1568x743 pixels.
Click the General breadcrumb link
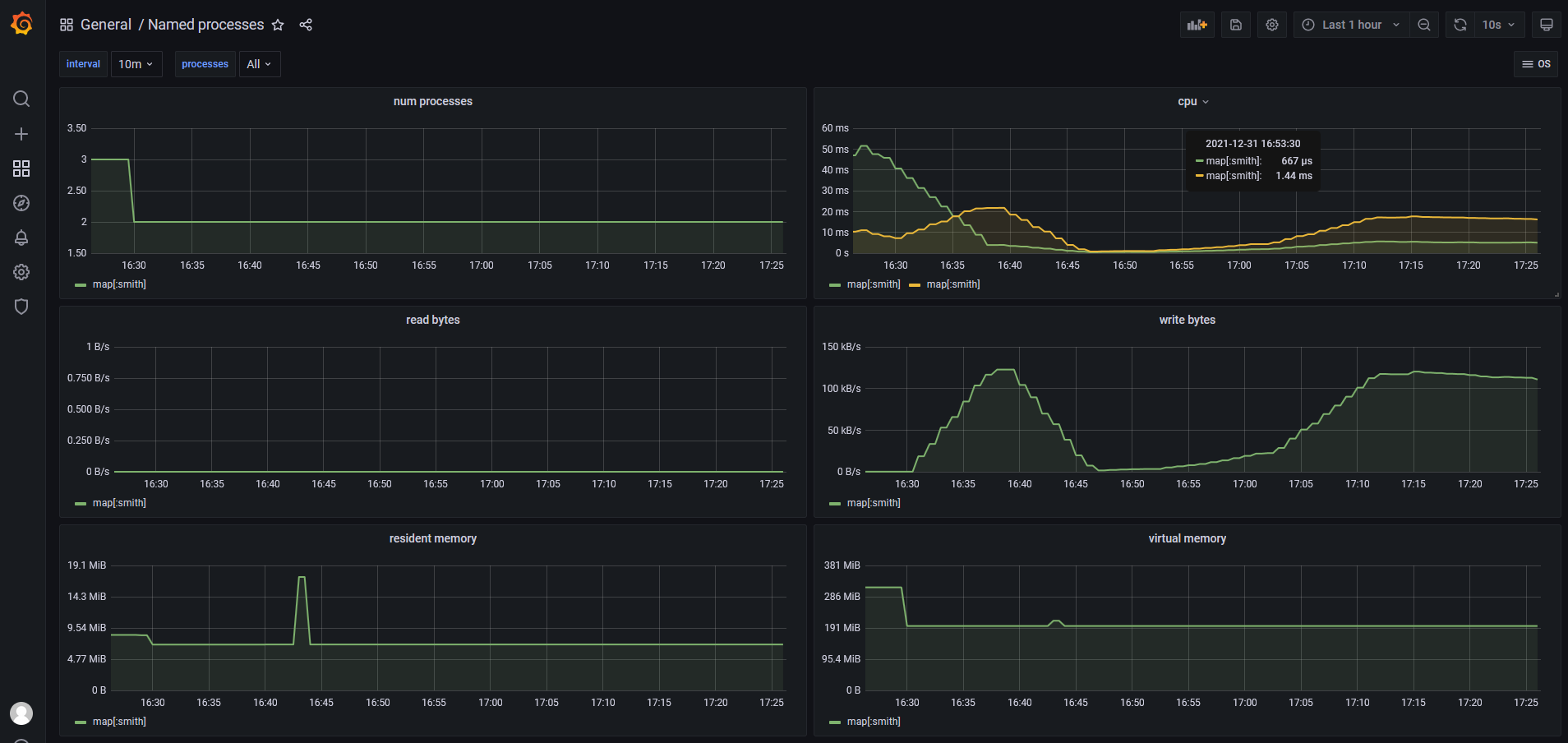pyautogui.click(x=106, y=25)
